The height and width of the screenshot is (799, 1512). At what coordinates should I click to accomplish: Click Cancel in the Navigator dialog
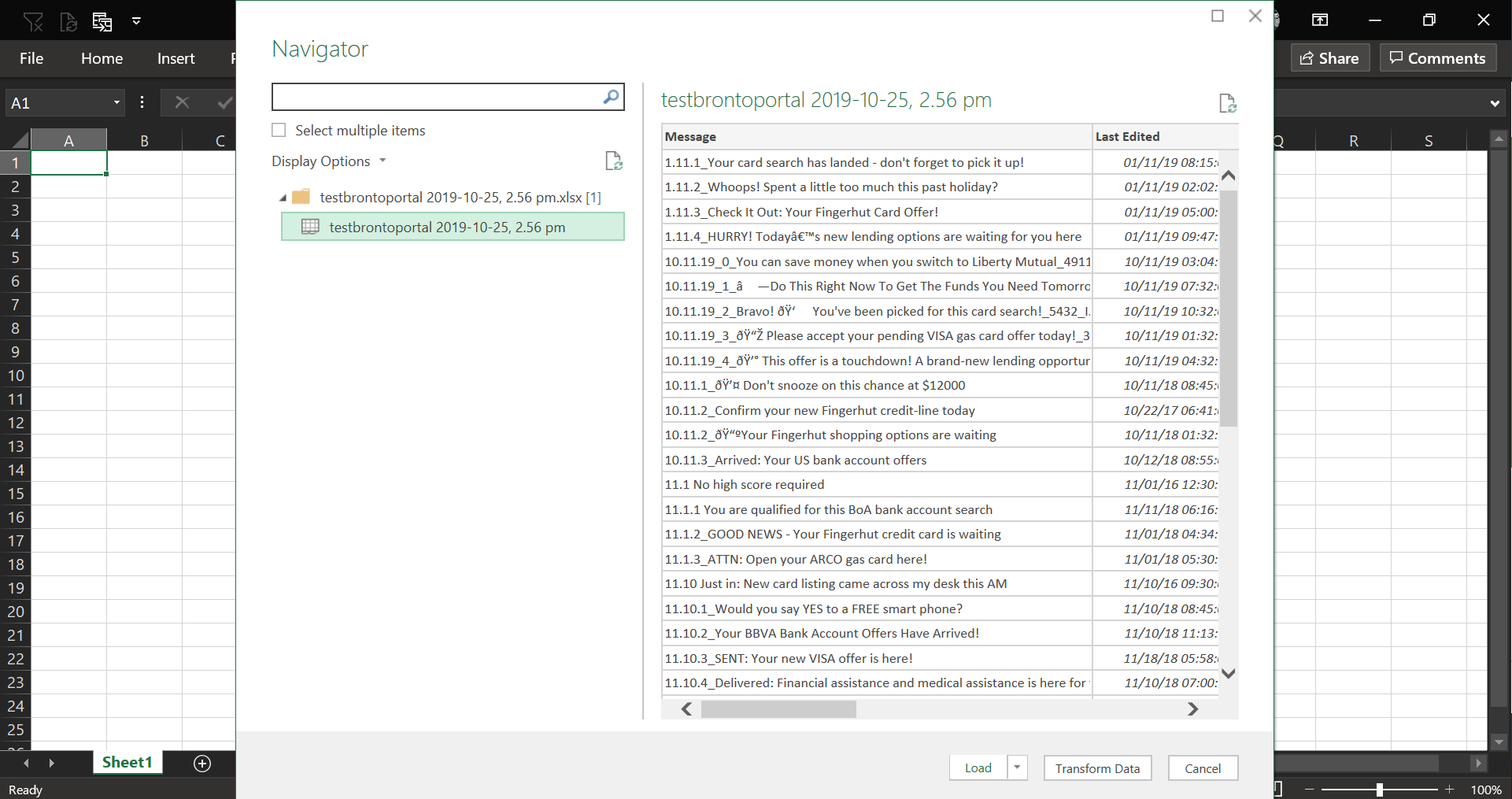click(1203, 768)
